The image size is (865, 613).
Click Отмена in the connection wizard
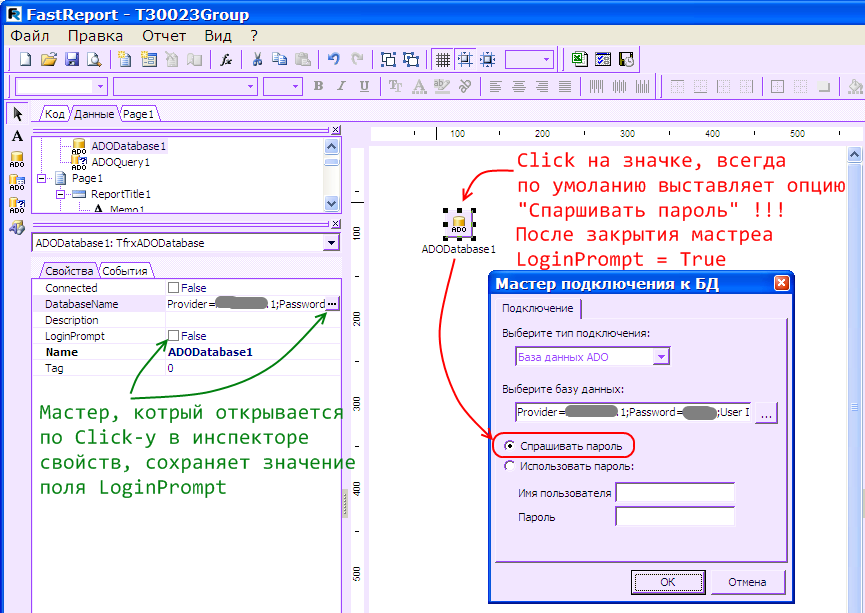tap(747, 582)
